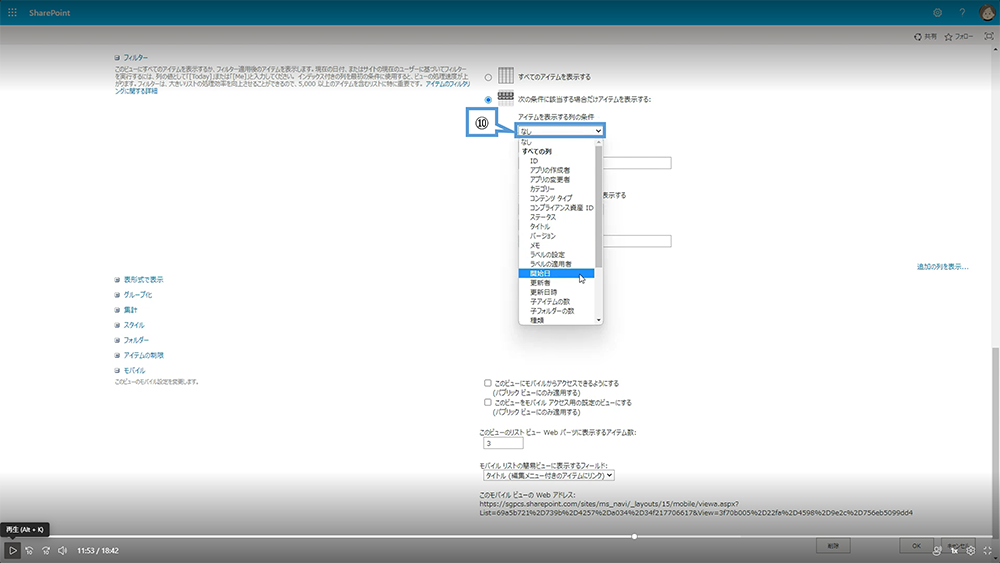Click the mobile view Web address URL text
This screenshot has height=563, width=1000.
point(696,508)
